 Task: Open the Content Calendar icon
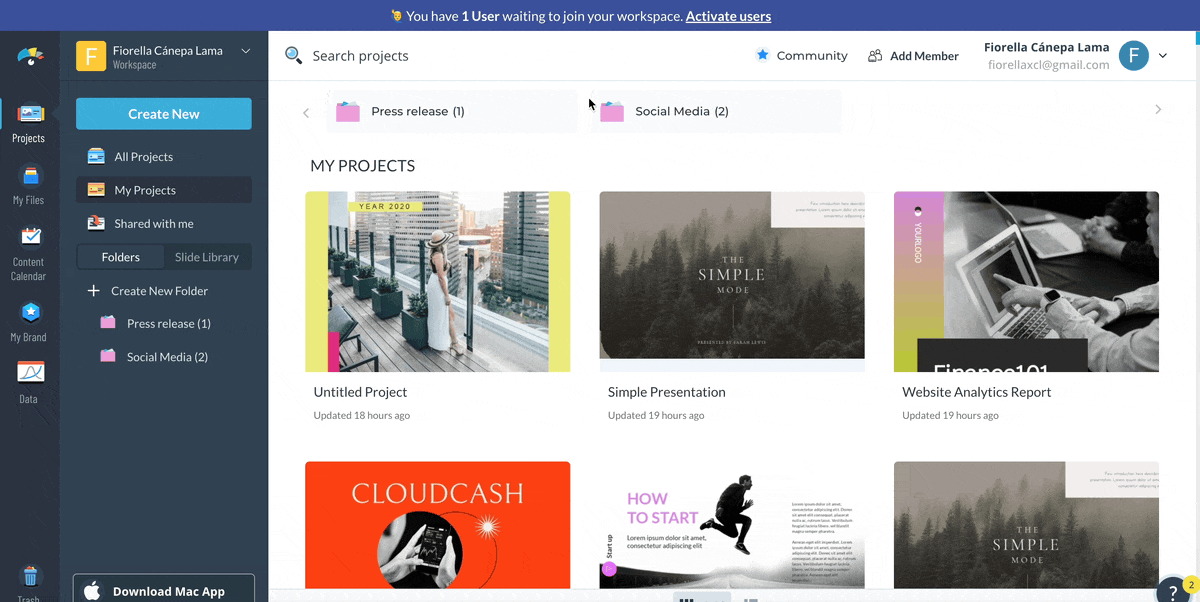30,238
